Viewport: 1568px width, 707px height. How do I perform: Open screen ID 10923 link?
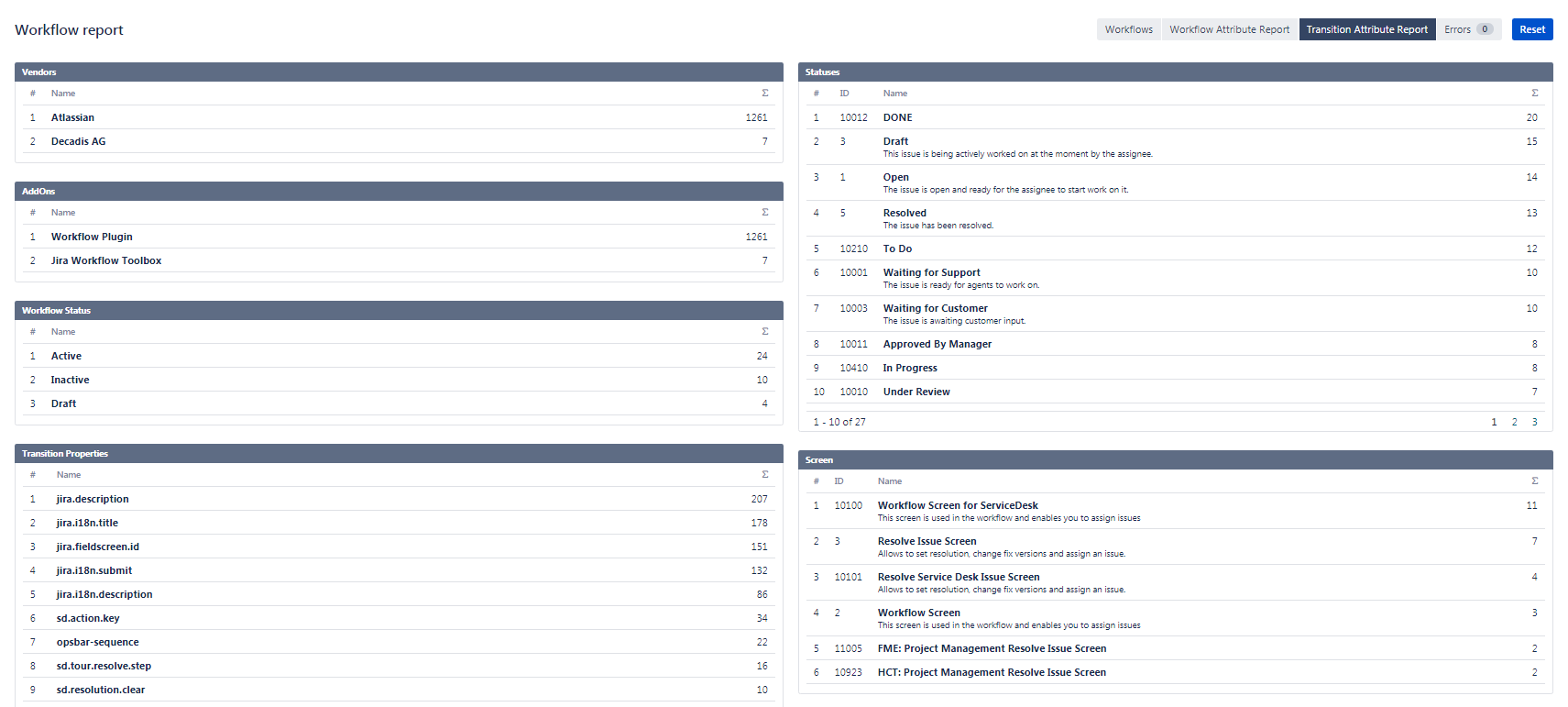tap(848, 672)
